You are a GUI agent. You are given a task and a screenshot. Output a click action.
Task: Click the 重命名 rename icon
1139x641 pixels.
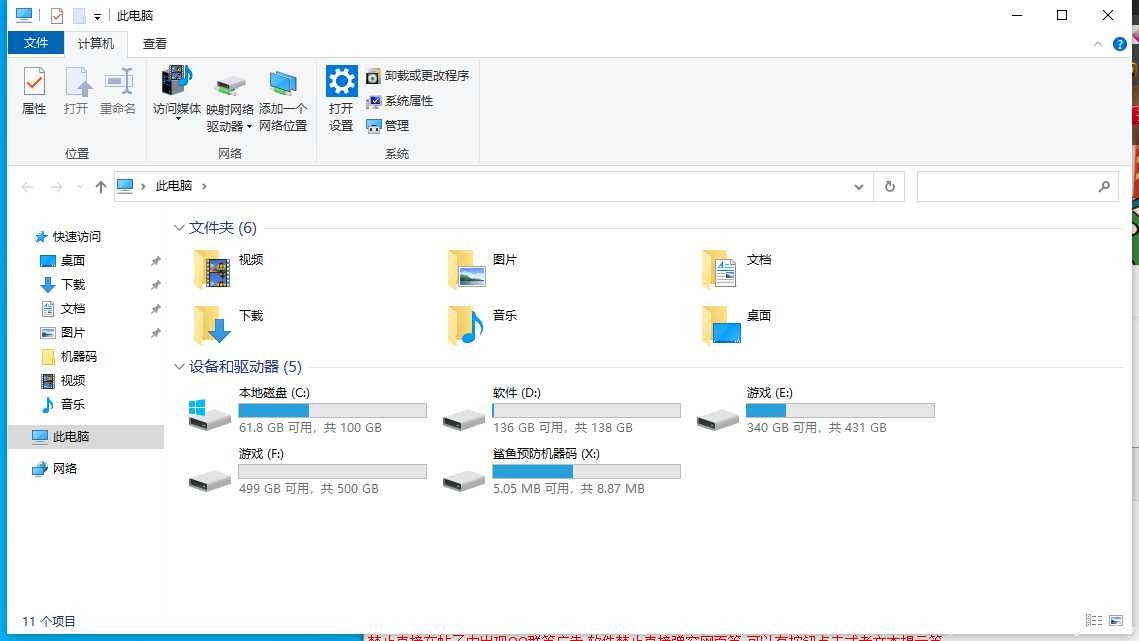click(118, 81)
